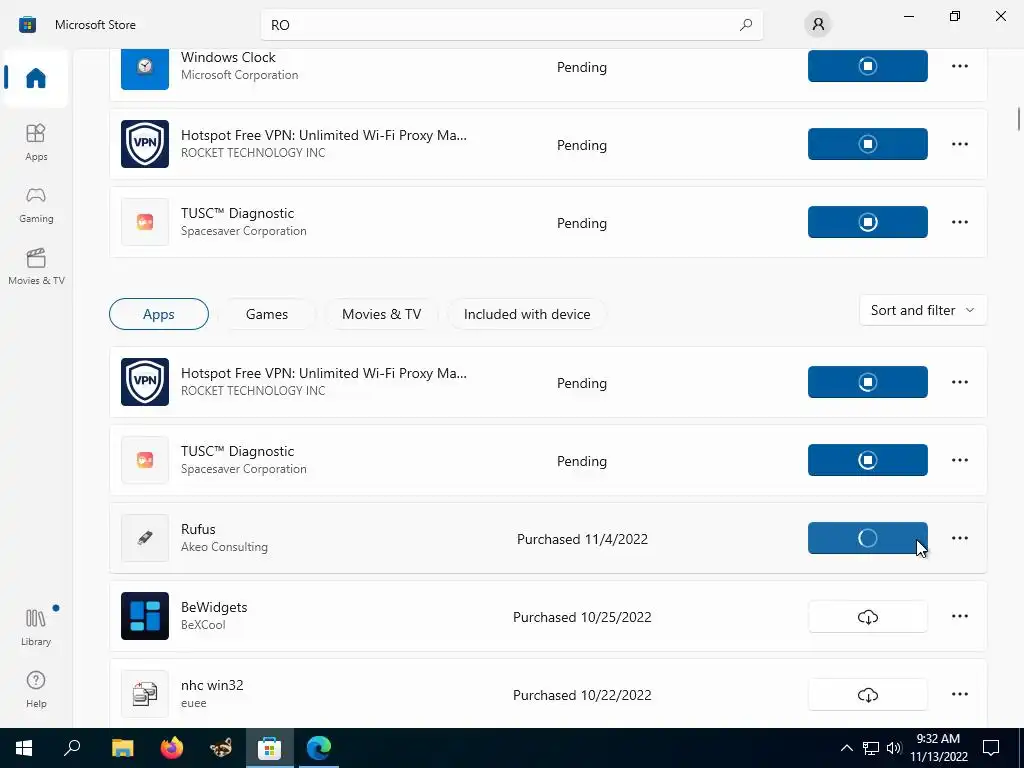
Task: Click Akeo Consulting publisher text
Action: [x=224, y=547]
